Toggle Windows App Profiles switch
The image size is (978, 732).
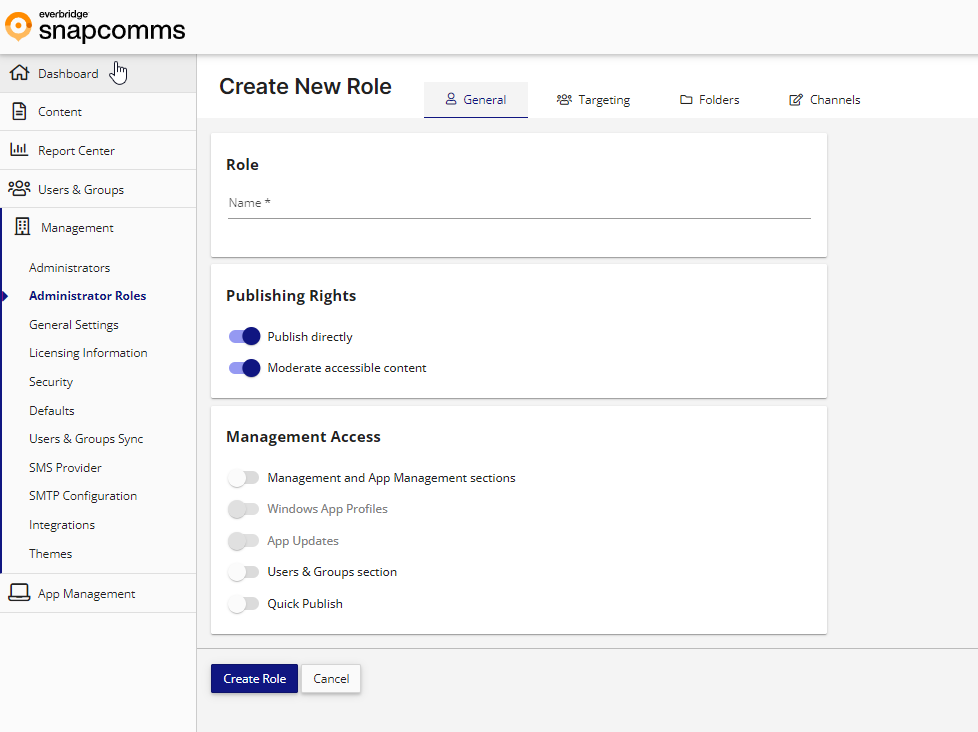coord(243,509)
